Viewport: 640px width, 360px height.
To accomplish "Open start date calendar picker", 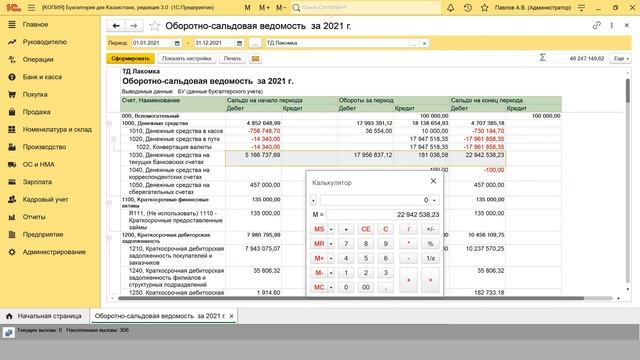I will tap(177, 43).
